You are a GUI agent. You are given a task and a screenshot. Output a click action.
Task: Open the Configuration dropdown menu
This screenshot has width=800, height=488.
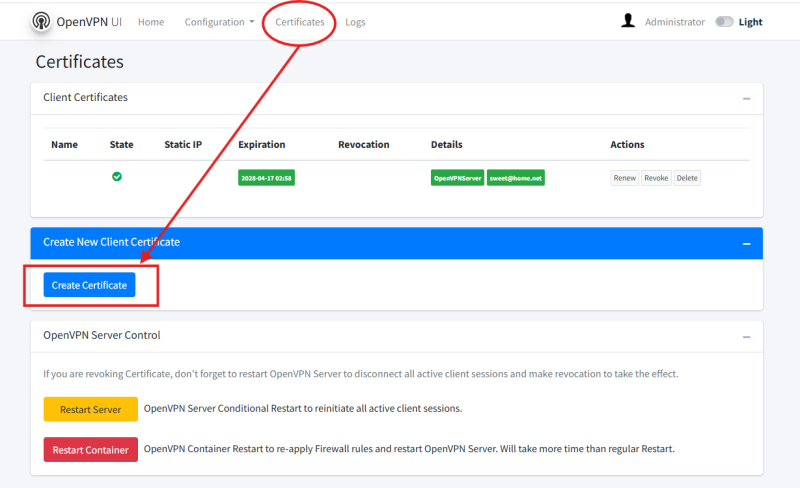pos(219,22)
